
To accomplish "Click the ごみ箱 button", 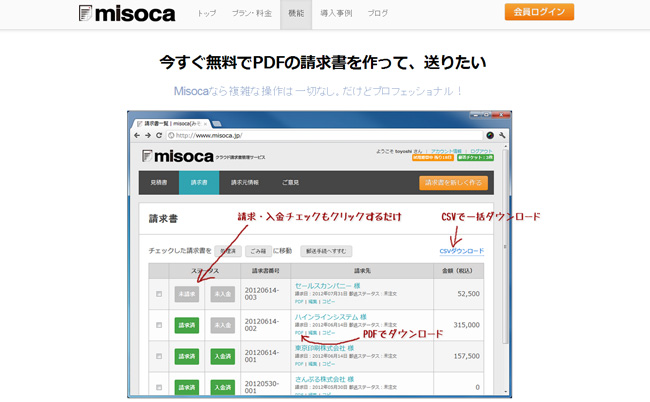I will point(258,251).
